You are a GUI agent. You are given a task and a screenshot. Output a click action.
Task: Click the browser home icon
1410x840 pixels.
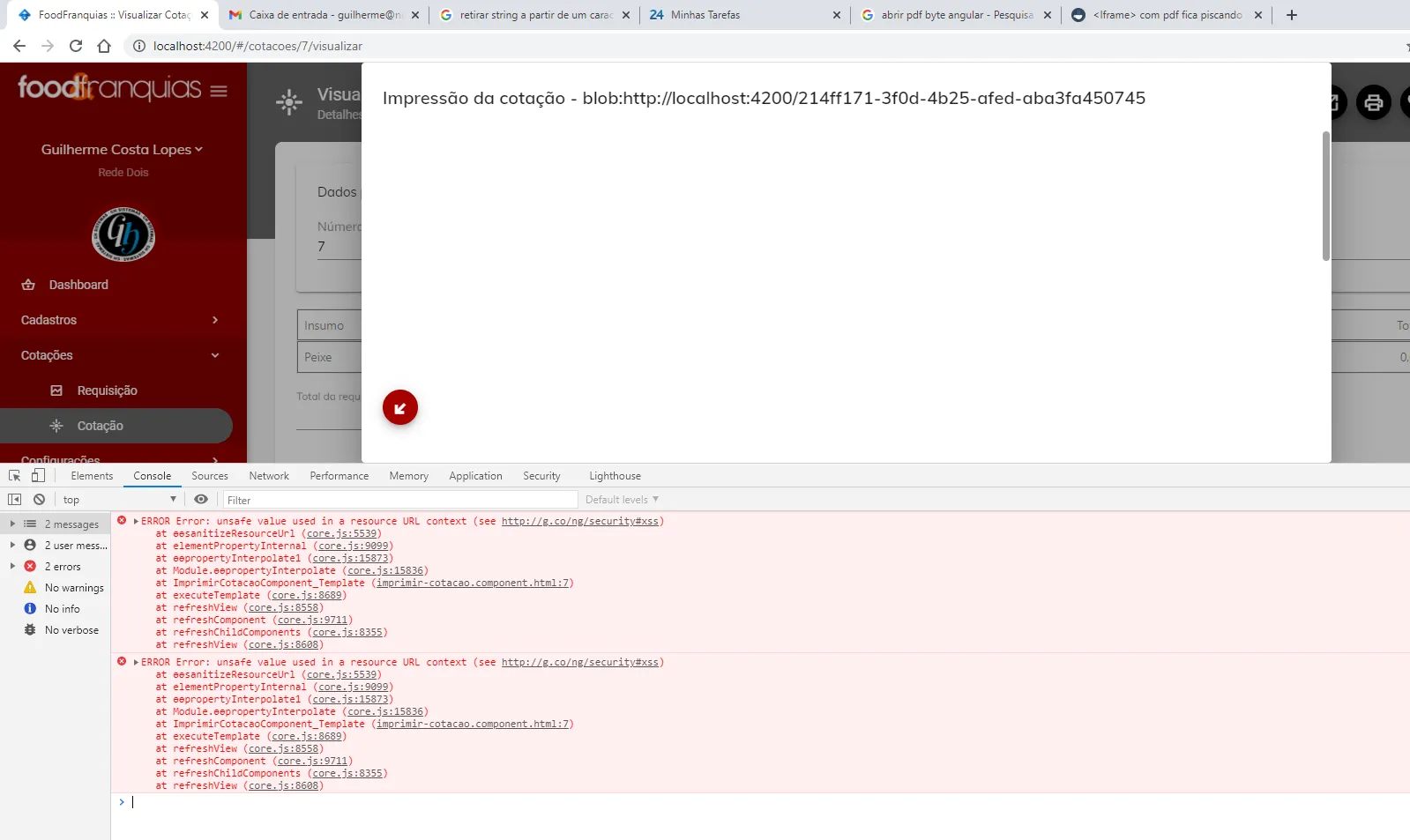tap(104, 46)
